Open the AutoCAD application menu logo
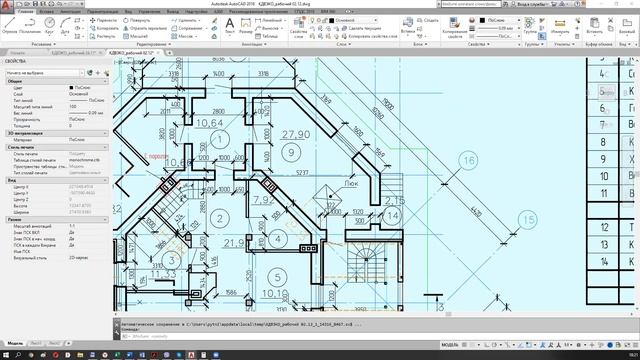The width and height of the screenshot is (640, 360). coord(6,6)
